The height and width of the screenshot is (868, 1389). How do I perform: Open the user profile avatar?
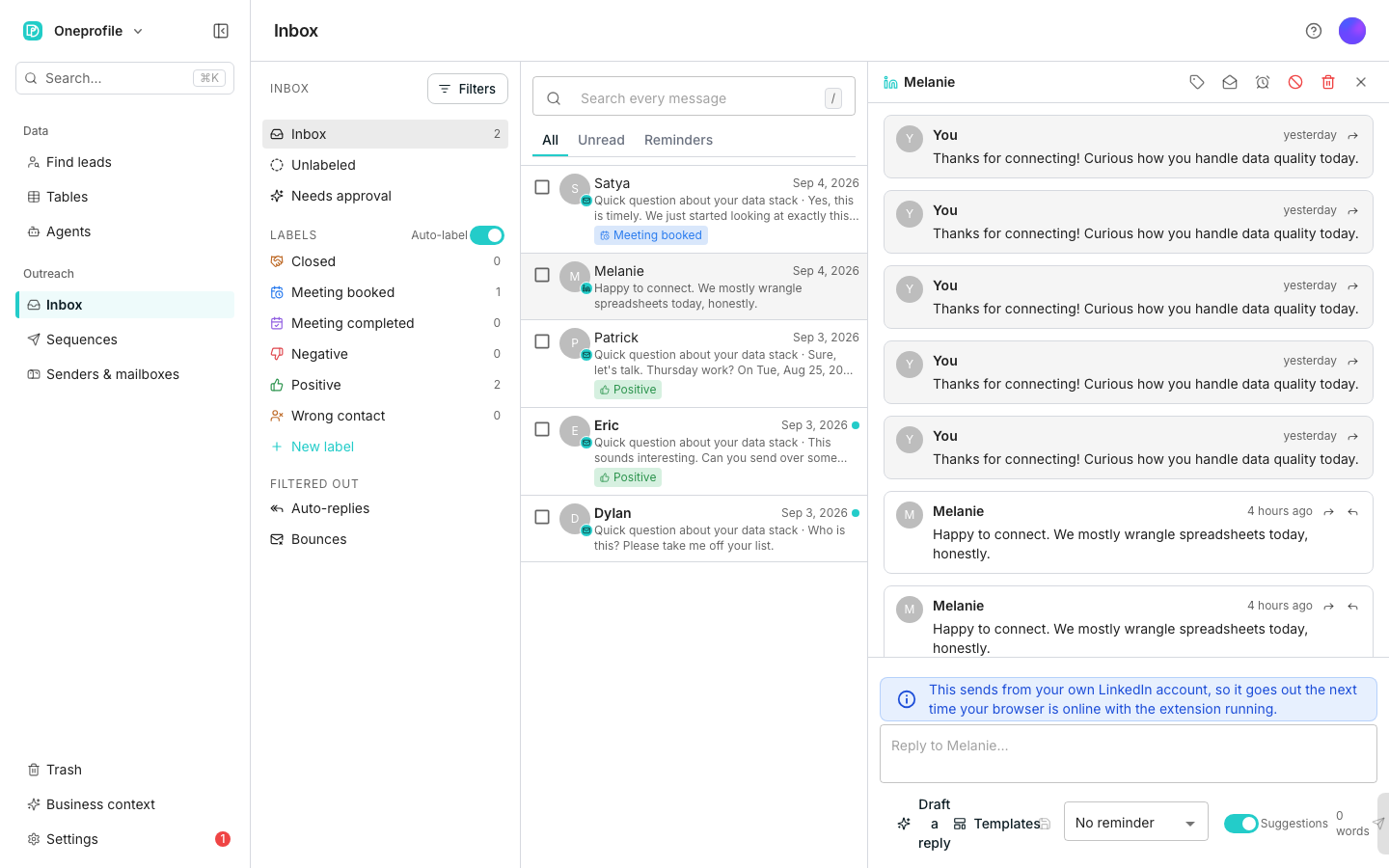pos(1352,31)
